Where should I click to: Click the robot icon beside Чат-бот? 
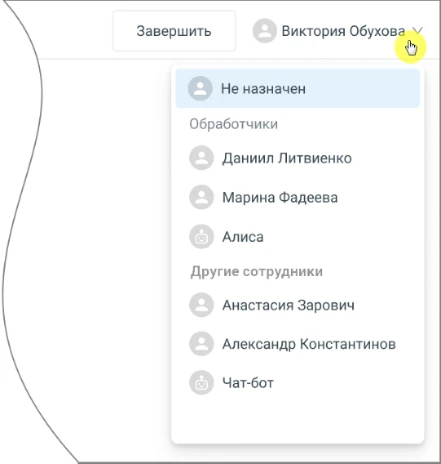pyautogui.click(x=201, y=382)
